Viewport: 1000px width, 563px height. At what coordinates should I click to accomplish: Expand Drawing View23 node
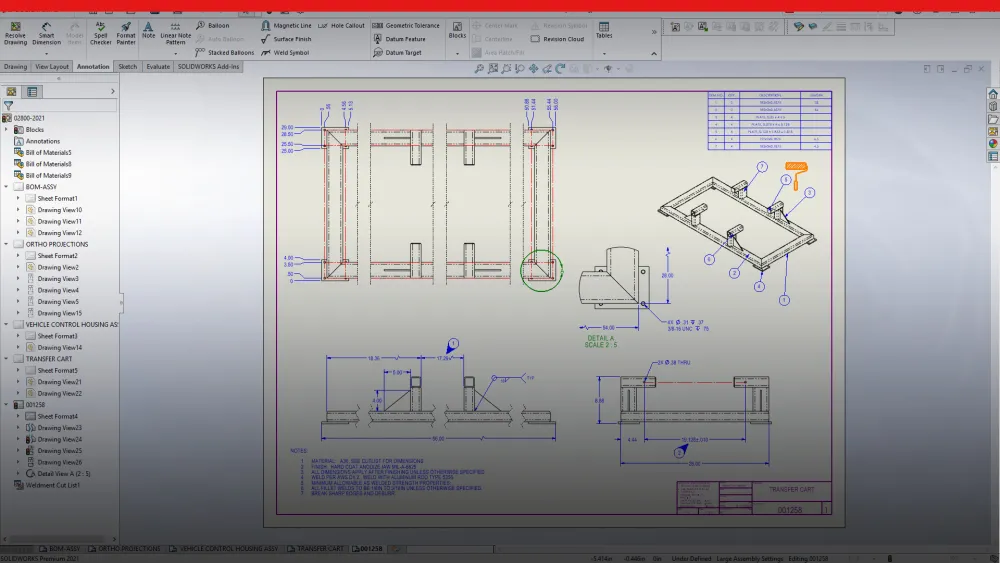click(x=18, y=428)
